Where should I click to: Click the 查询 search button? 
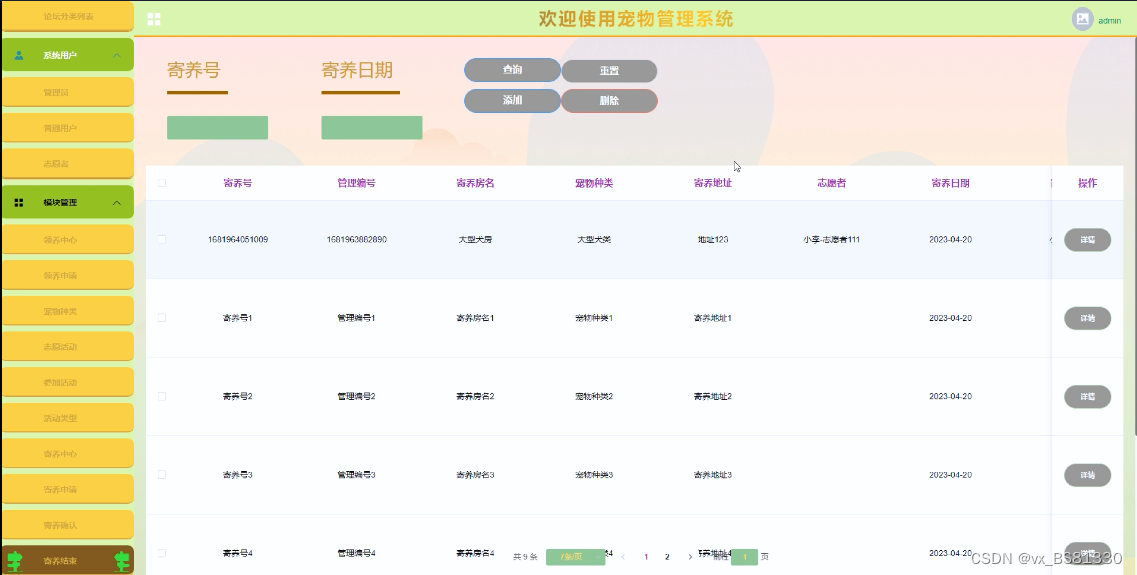pos(512,70)
